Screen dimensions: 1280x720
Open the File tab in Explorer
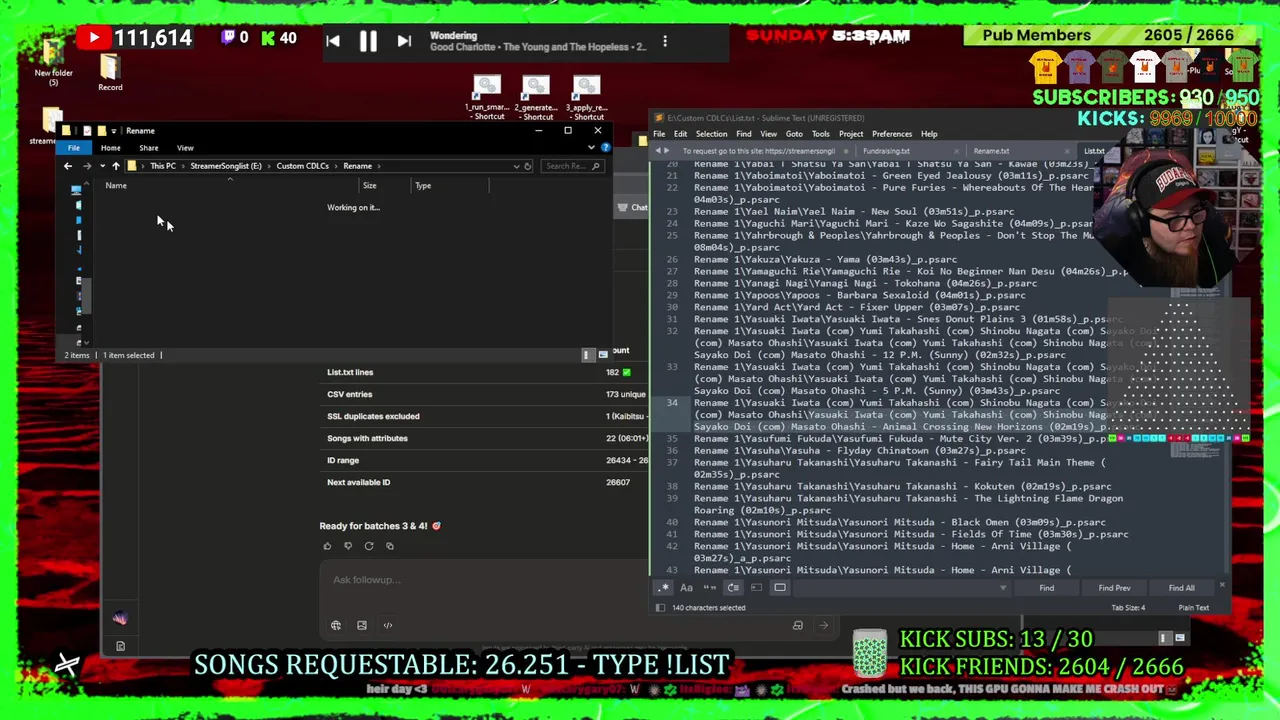[74, 148]
